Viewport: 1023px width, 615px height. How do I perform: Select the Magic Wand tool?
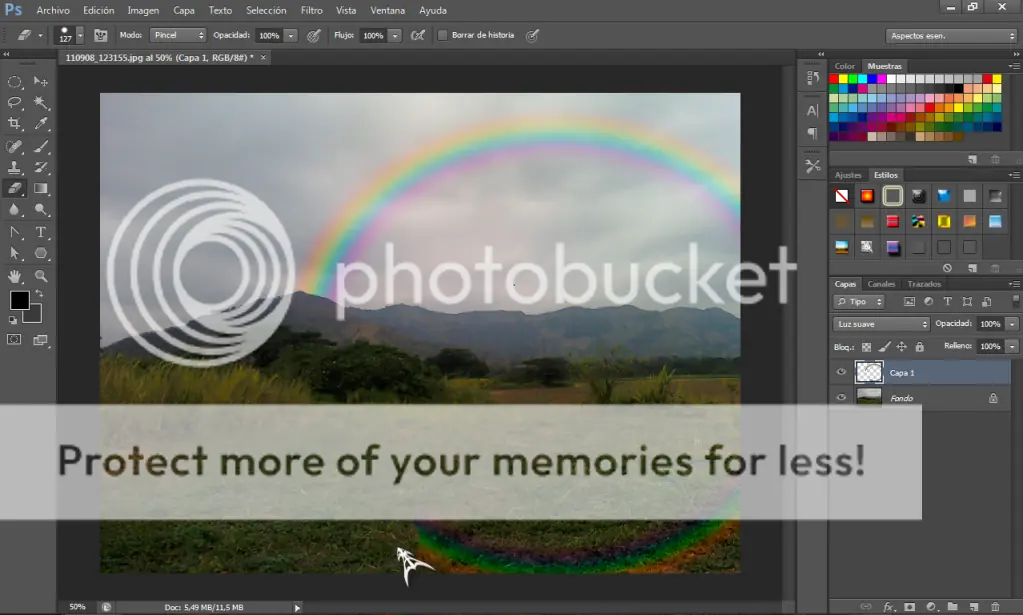40,102
